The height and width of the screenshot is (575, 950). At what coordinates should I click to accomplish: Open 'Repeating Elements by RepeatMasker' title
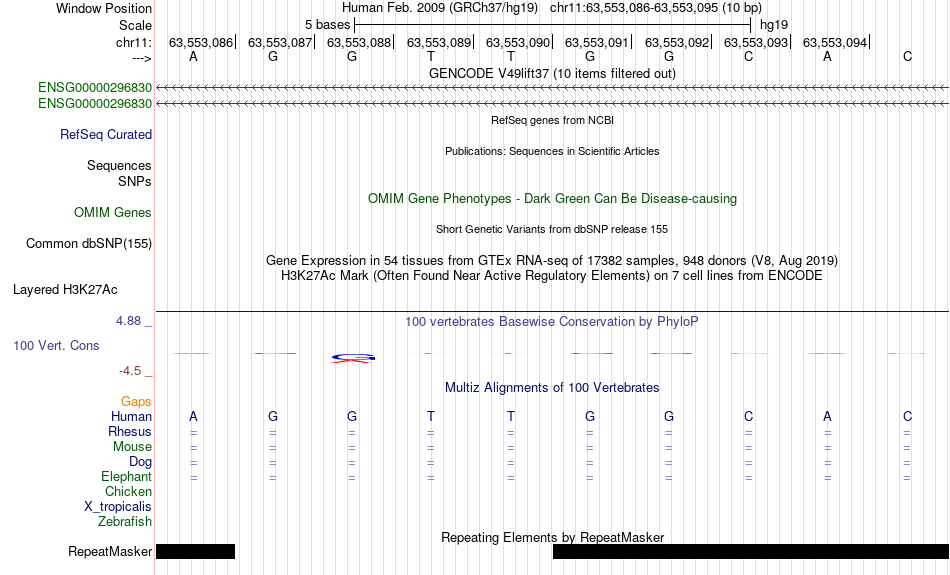(x=552, y=537)
